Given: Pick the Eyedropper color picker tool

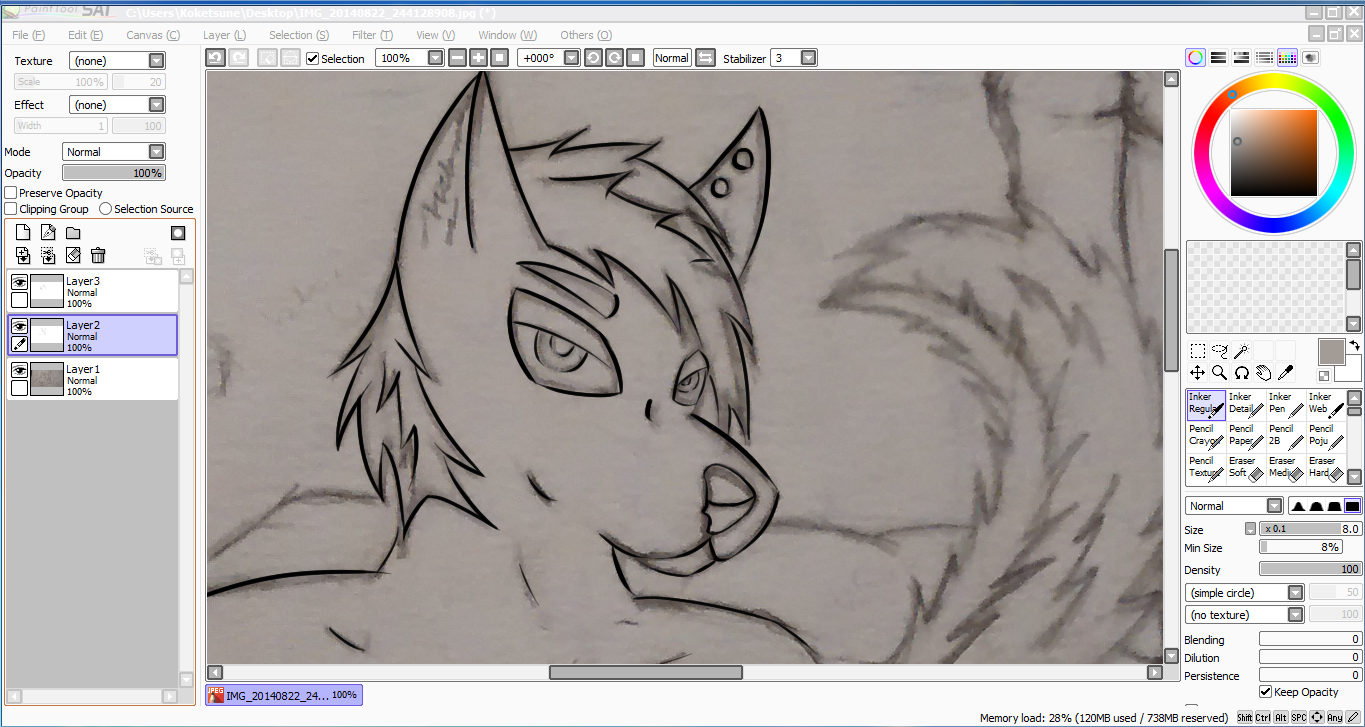Looking at the screenshot, I should 1286,372.
